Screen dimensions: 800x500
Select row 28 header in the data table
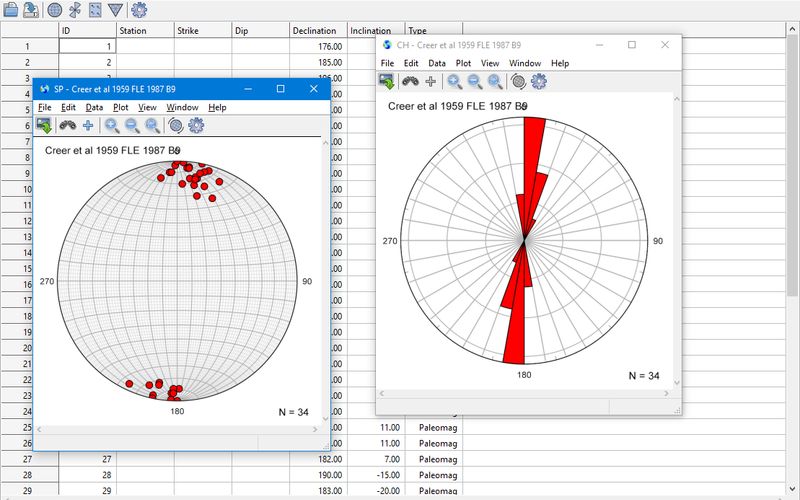pos(28,475)
